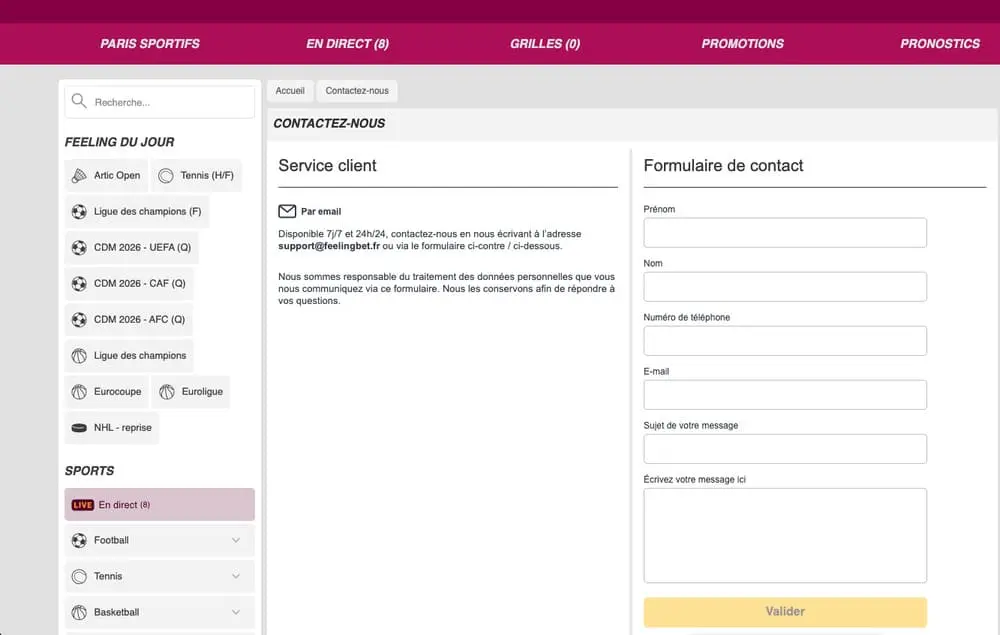Open EN DIRECT (8) from the top navigation
The height and width of the screenshot is (635, 1000).
pos(347,44)
